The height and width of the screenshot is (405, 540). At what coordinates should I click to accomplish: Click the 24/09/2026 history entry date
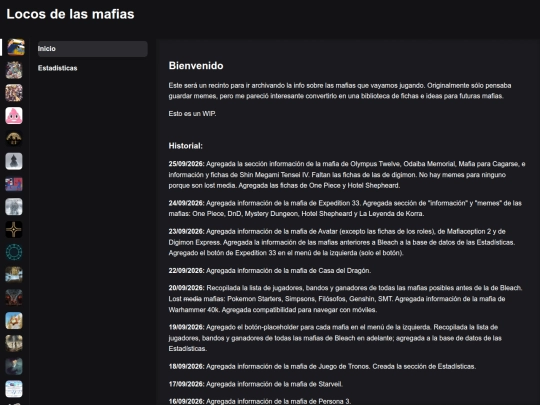pyautogui.click(x=186, y=203)
